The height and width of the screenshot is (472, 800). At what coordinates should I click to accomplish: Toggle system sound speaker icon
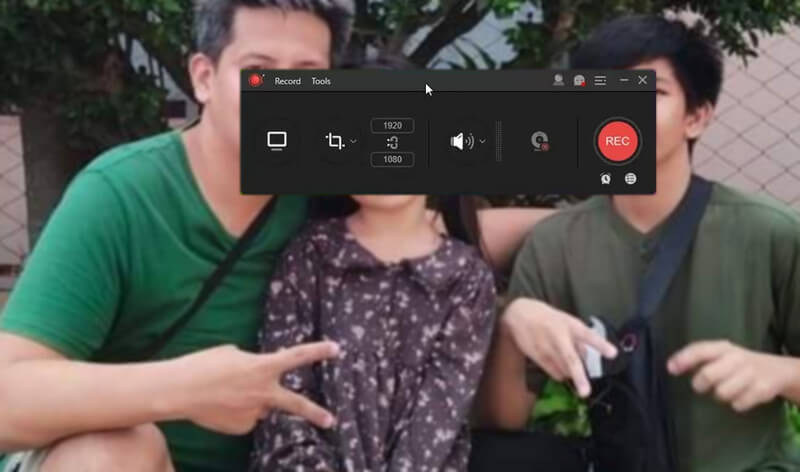point(462,141)
